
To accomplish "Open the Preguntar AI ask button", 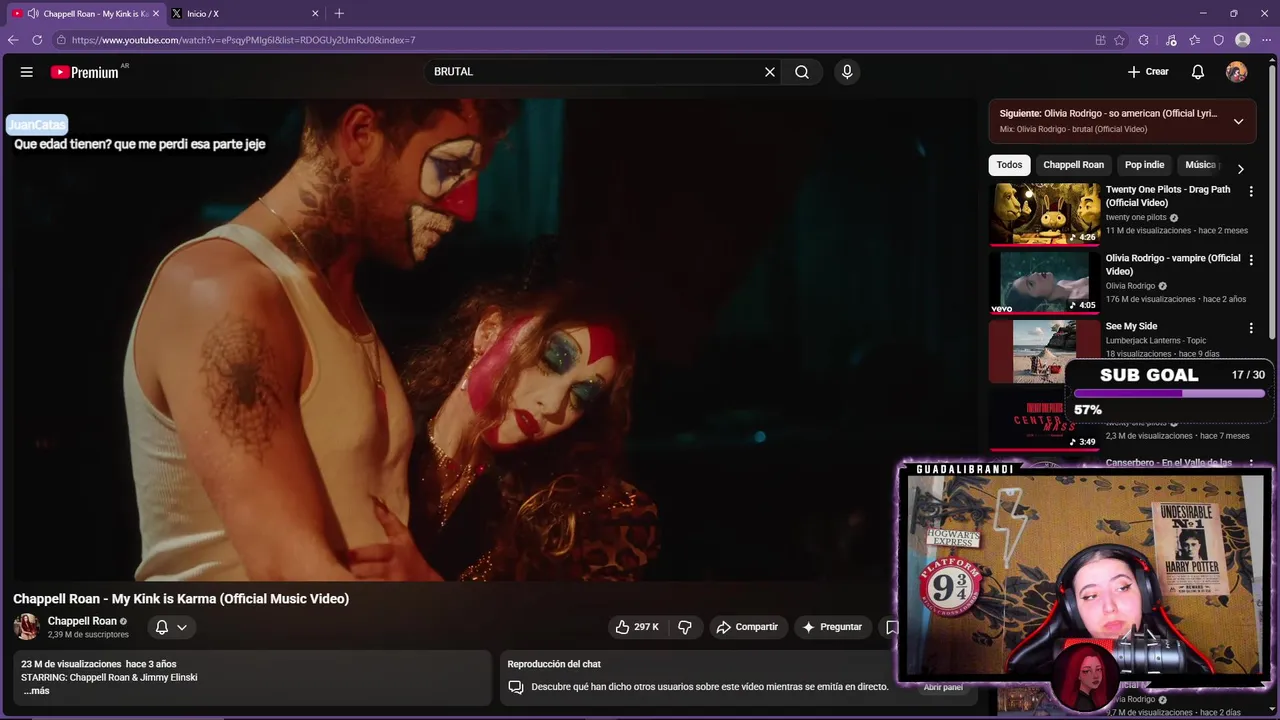I will (832, 627).
